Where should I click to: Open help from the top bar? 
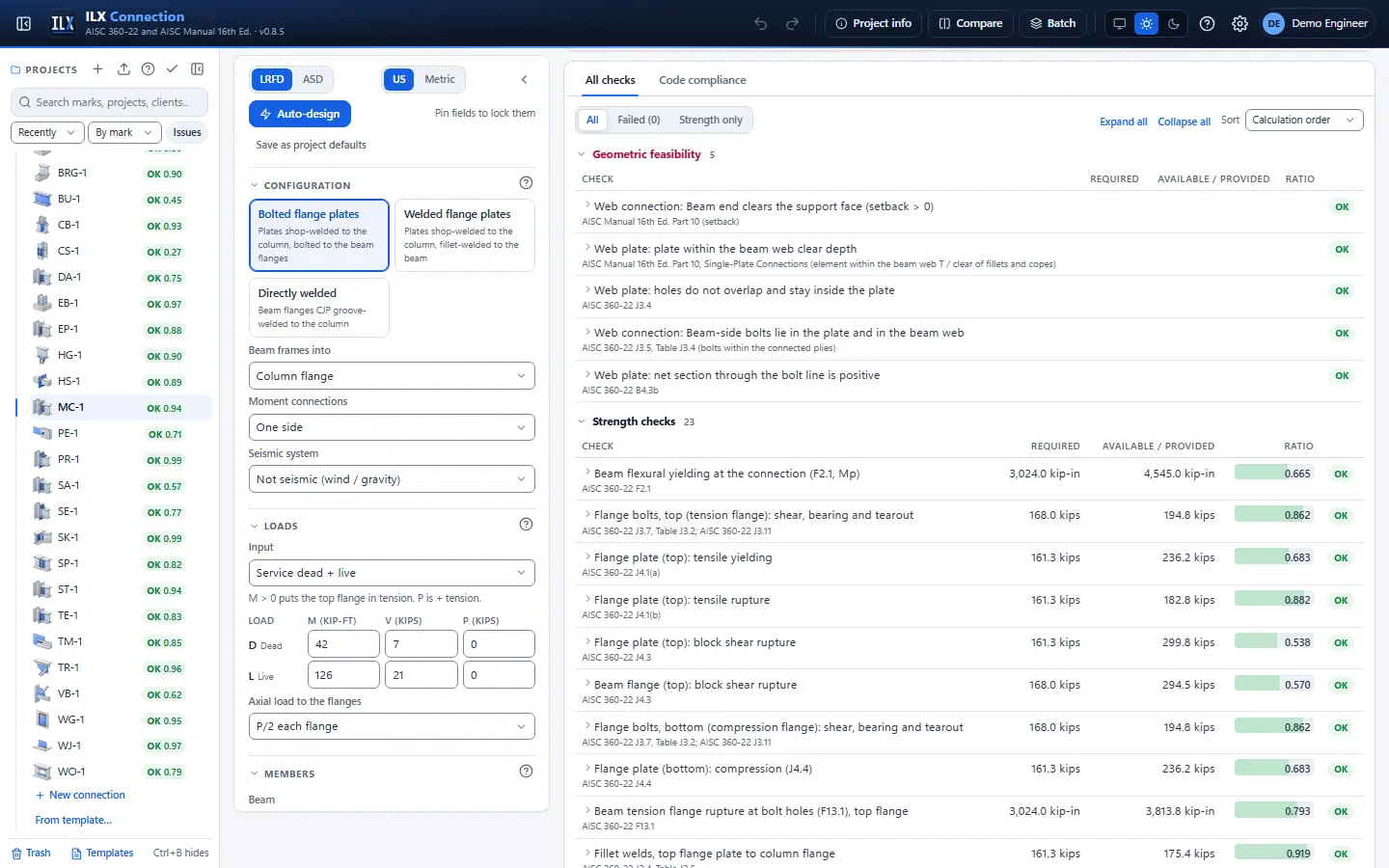click(1207, 23)
